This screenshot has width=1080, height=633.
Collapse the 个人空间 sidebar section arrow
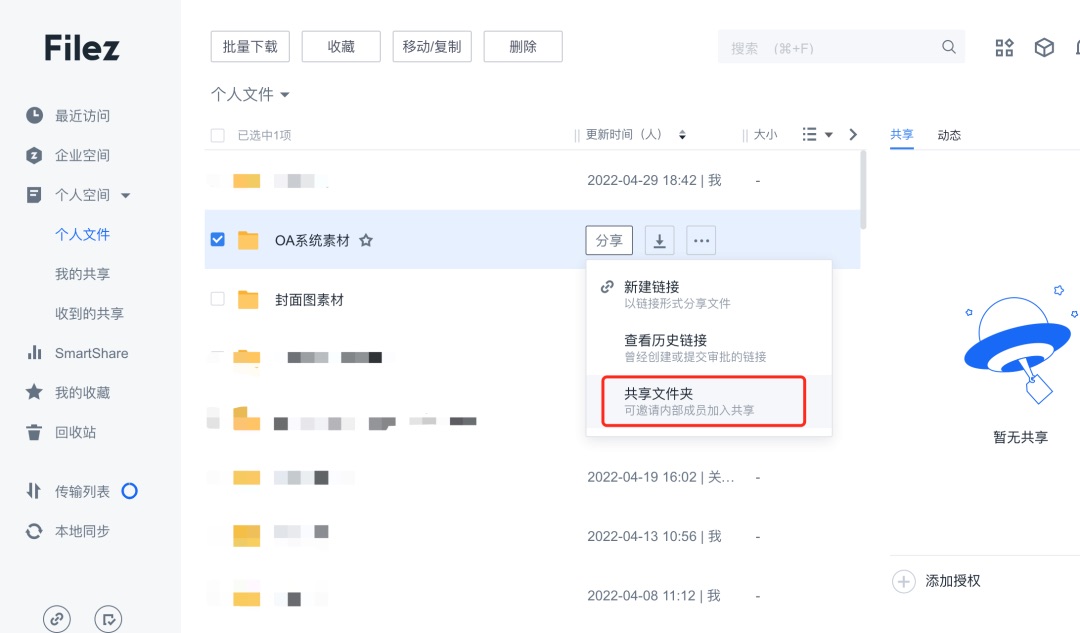click(x=125, y=196)
